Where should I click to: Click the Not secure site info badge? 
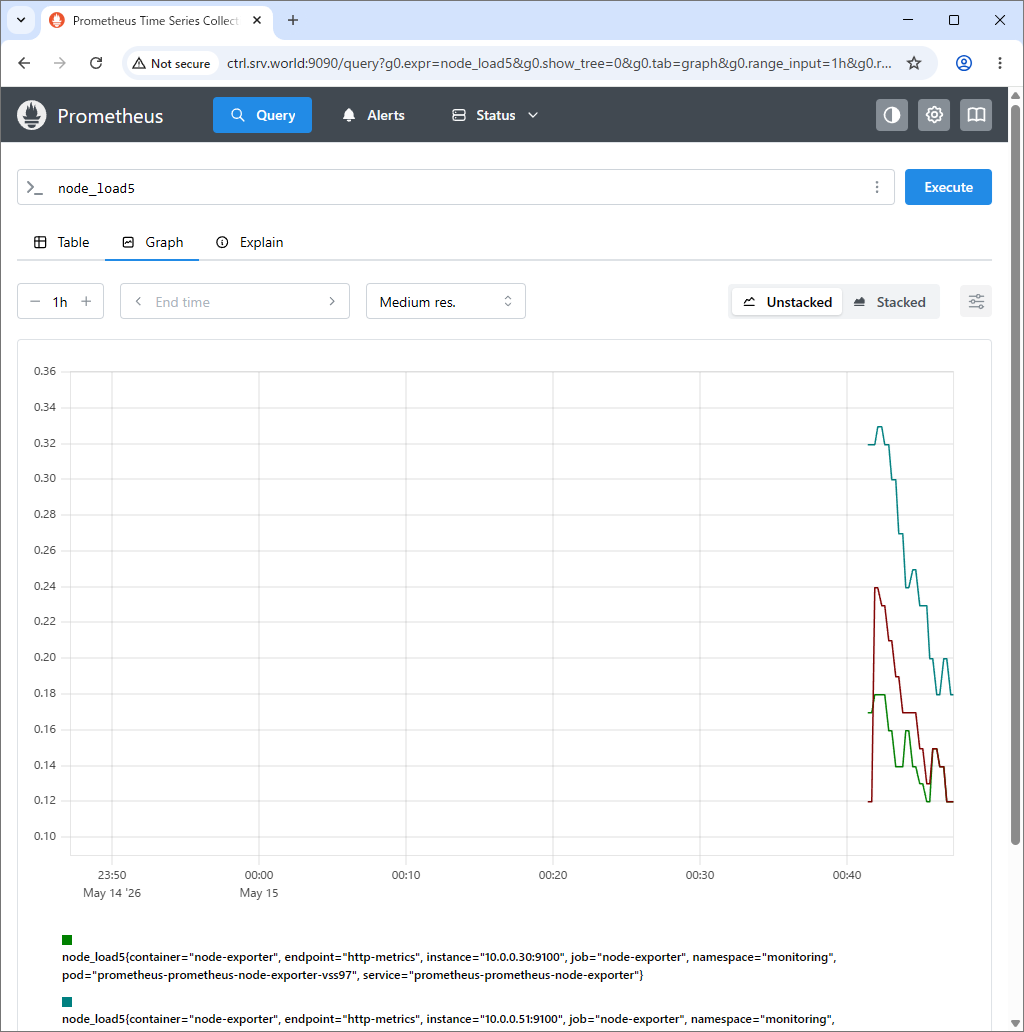[x=172, y=63]
